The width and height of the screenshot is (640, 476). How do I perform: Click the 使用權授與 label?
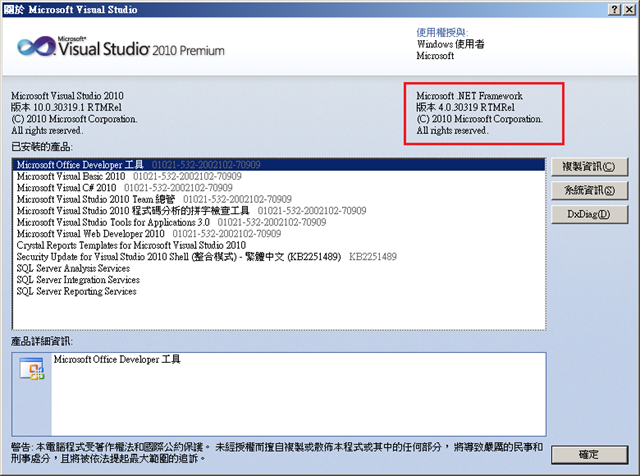(x=442, y=32)
